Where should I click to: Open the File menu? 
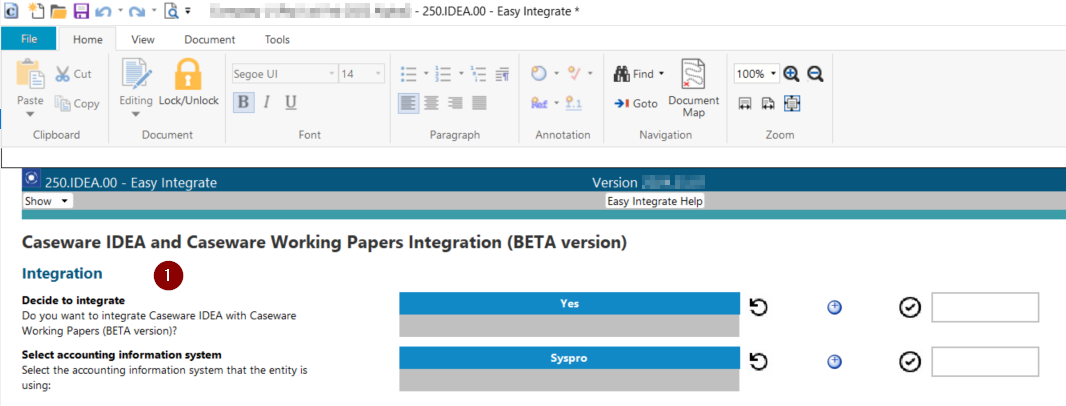(x=29, y=39)
